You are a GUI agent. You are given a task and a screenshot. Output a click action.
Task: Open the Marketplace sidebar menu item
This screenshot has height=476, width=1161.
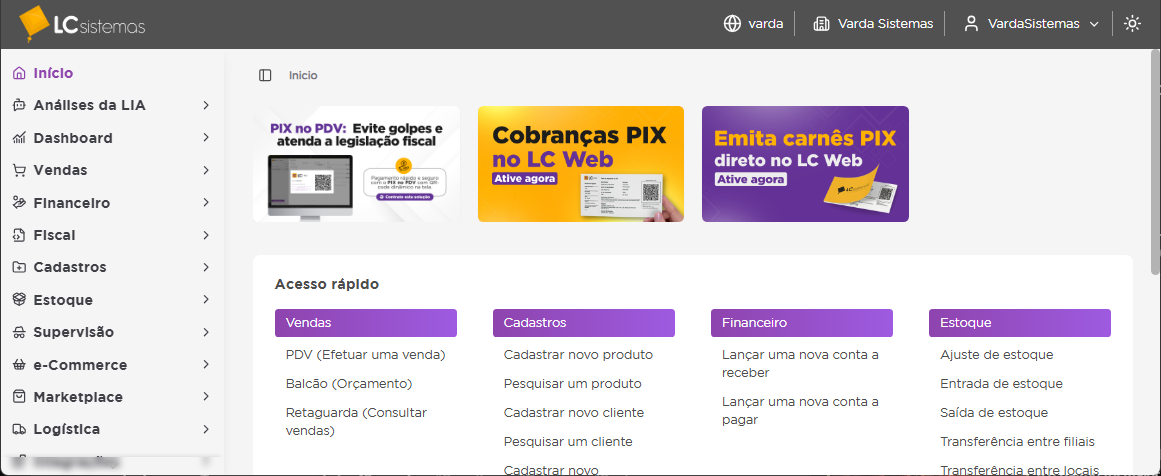112,397
